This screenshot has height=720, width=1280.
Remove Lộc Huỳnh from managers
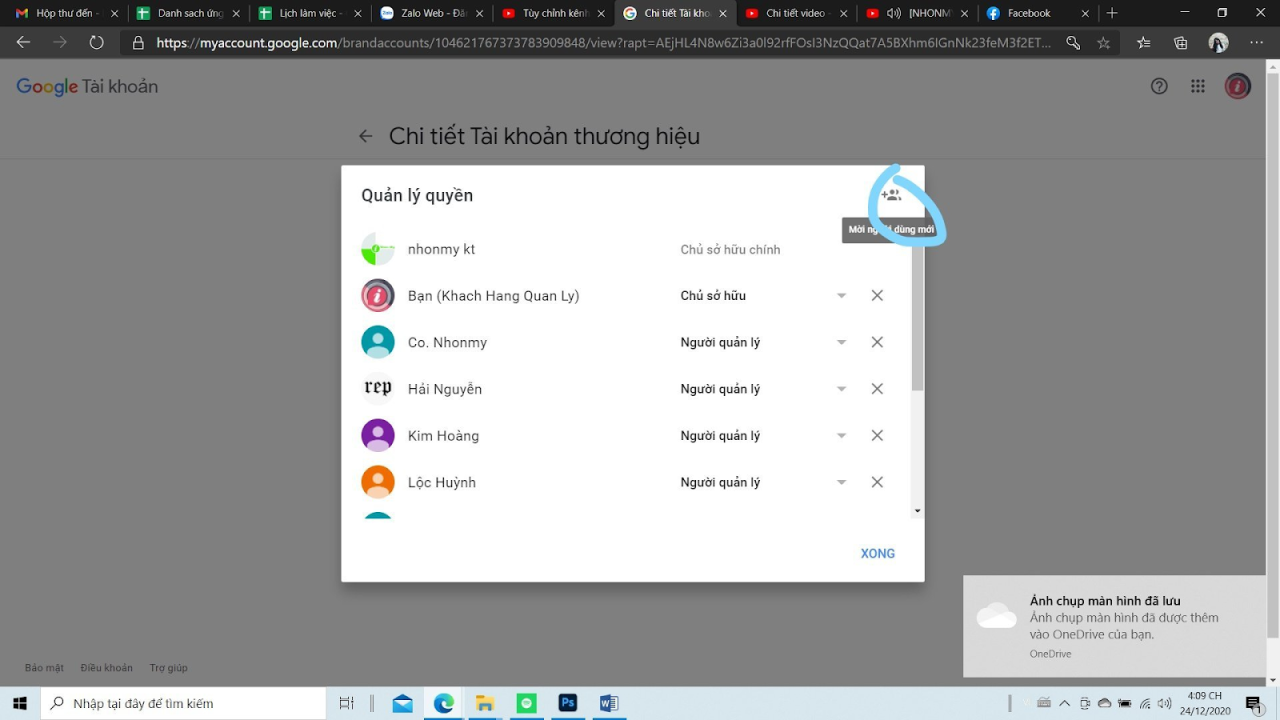877,482
